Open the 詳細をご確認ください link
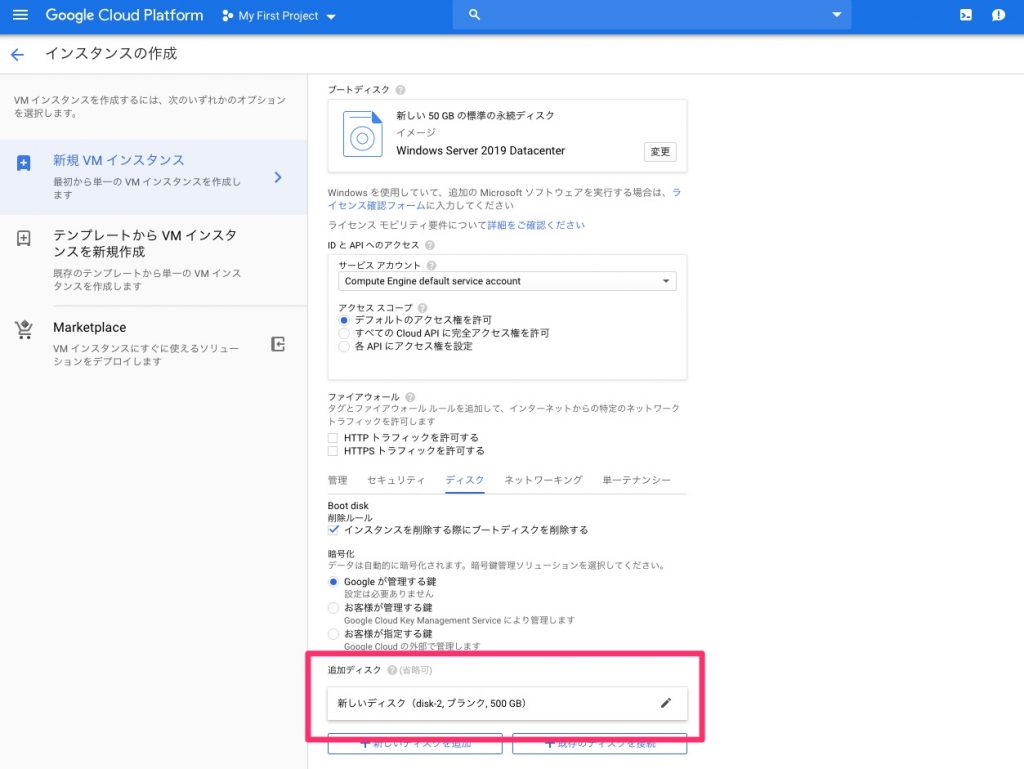The width and height of the screenshot is (1024, 769). (536, 225)
